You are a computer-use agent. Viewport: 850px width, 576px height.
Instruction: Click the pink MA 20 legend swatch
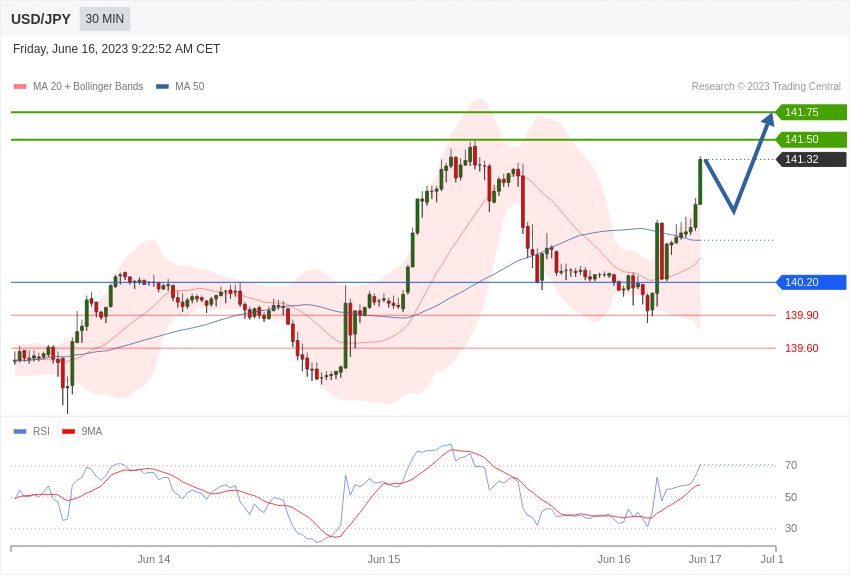click(20, 86)
